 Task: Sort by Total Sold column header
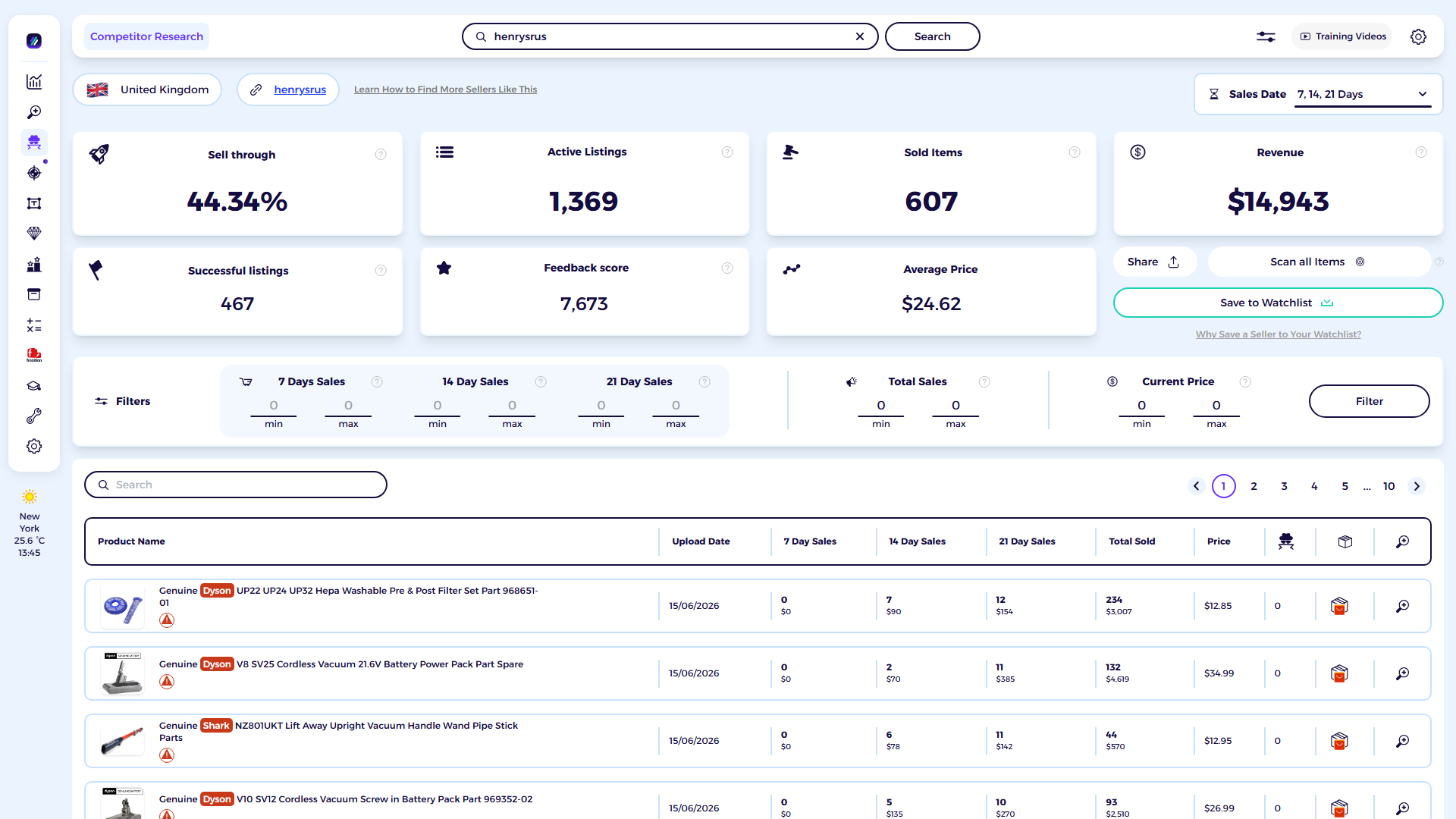(1131, 541)
